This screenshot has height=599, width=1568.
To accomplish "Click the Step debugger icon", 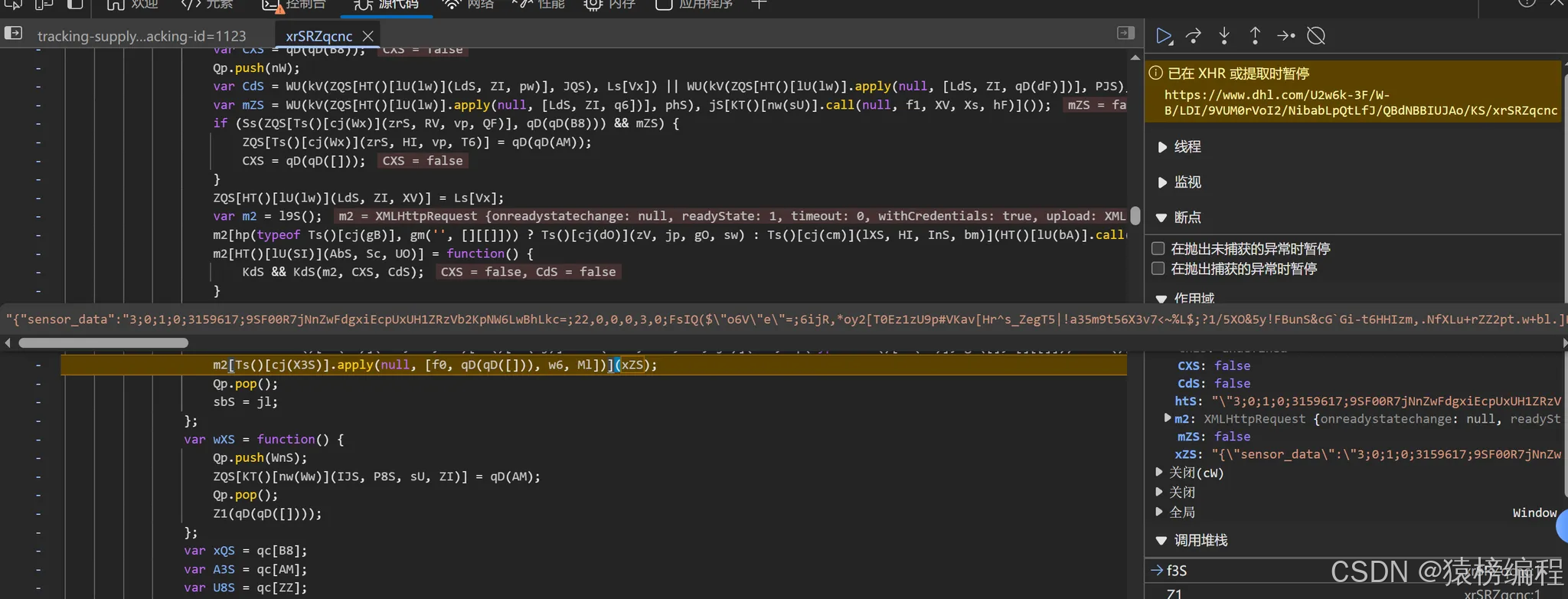I will click(1285, 36).
